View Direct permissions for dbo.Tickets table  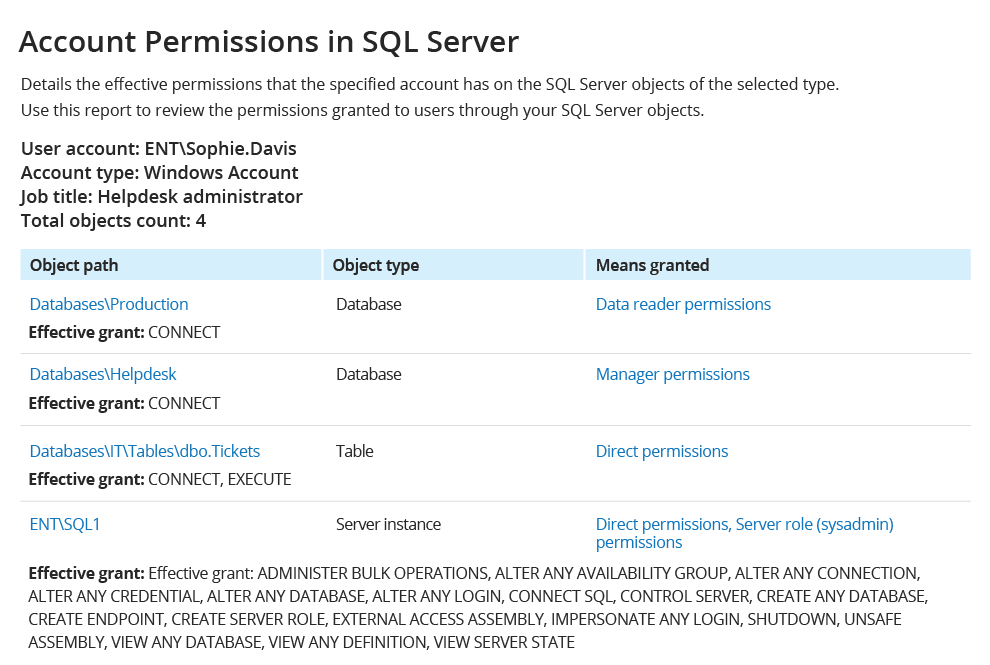coord(662,451)
